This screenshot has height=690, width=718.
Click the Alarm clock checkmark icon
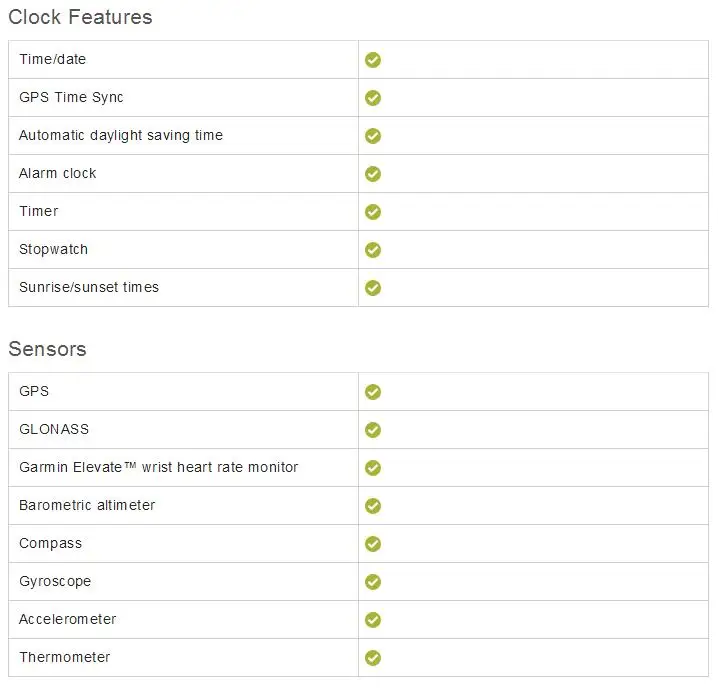(x=373, y=174)
